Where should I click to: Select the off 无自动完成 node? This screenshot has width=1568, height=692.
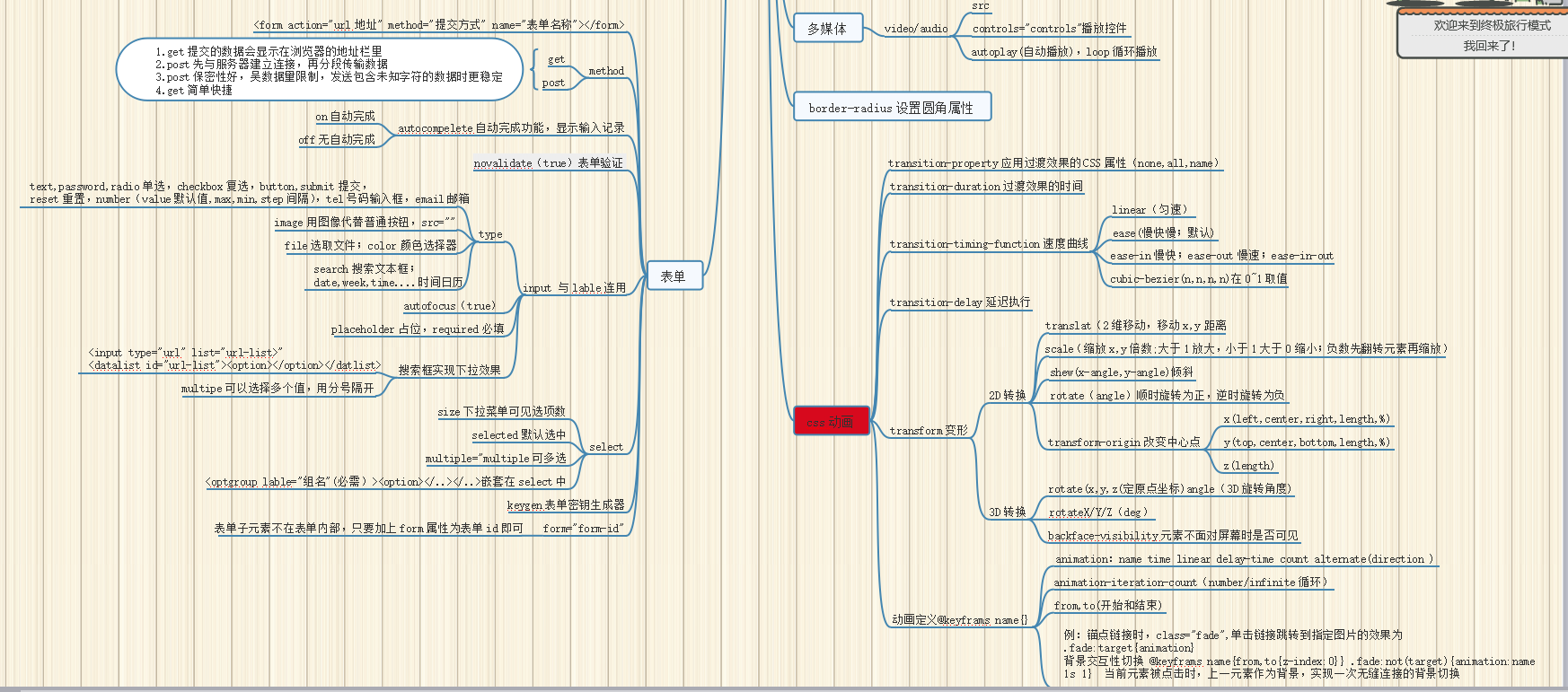point(337,140)
